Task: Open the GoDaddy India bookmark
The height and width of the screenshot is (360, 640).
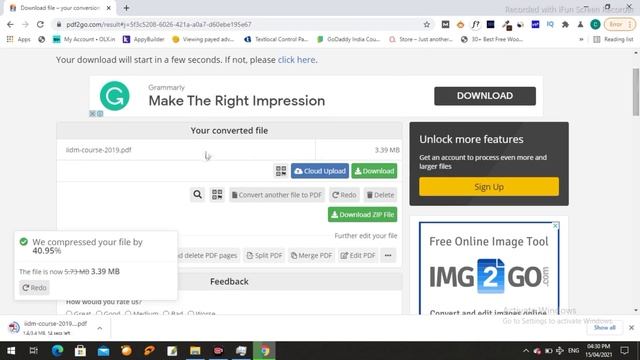Action: click(349, 40)
